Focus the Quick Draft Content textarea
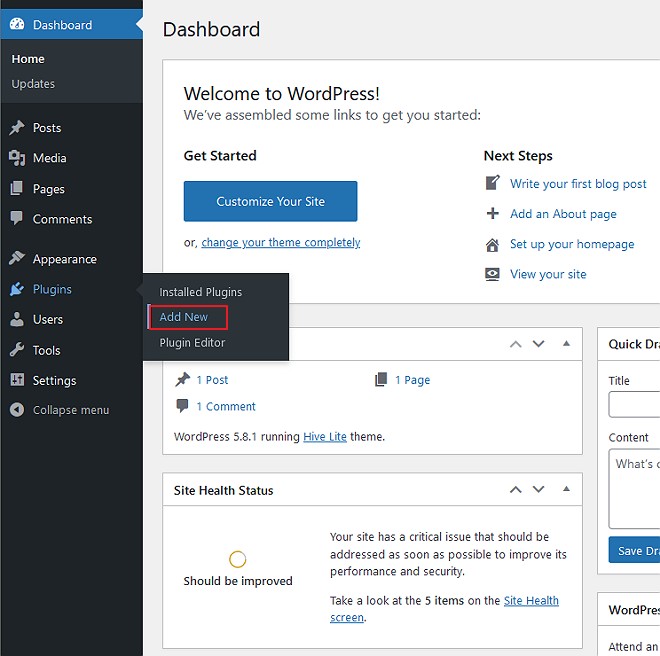The image size is (660, 656). [634, 488]
